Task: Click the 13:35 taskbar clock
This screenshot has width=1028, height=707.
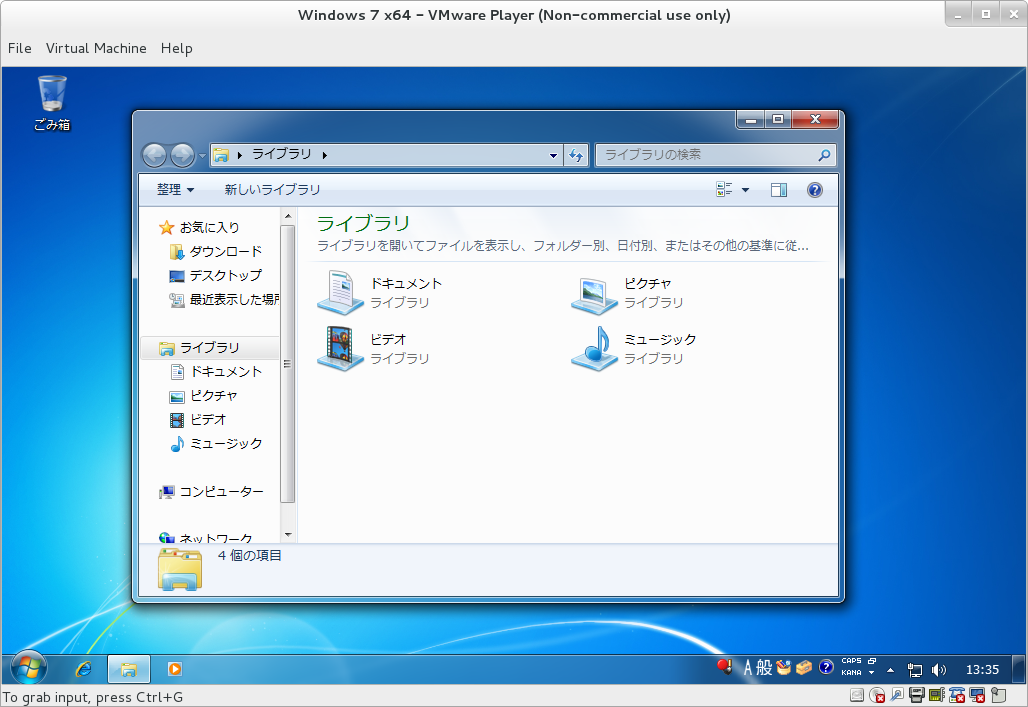Action: point(982,670)
